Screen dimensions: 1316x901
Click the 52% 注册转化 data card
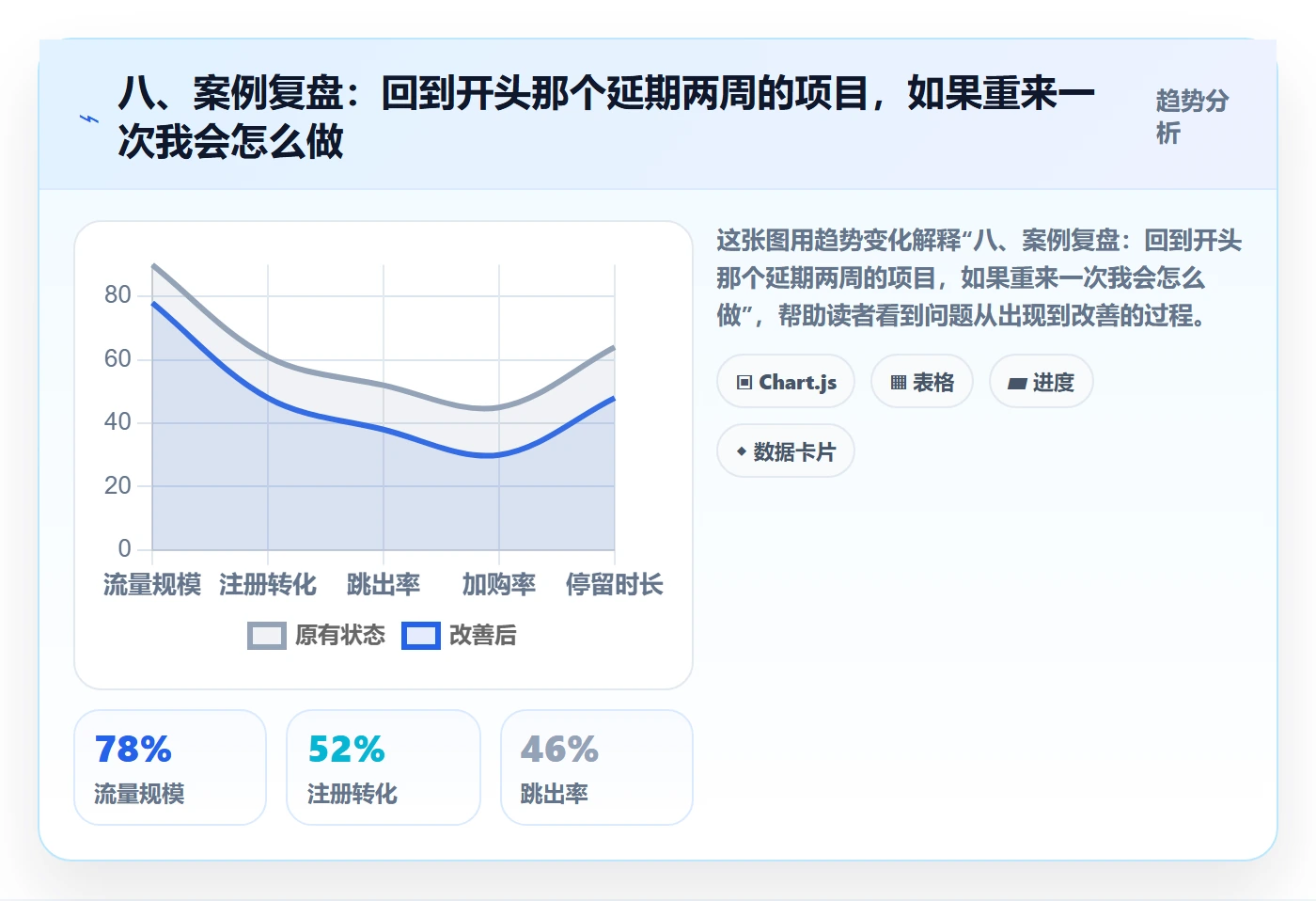(x=384, y=767)
